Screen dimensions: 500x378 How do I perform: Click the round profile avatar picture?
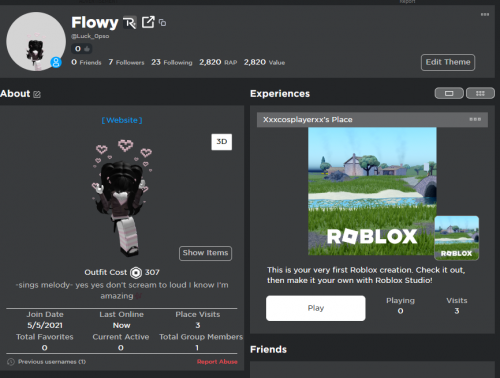click(36, 41)
